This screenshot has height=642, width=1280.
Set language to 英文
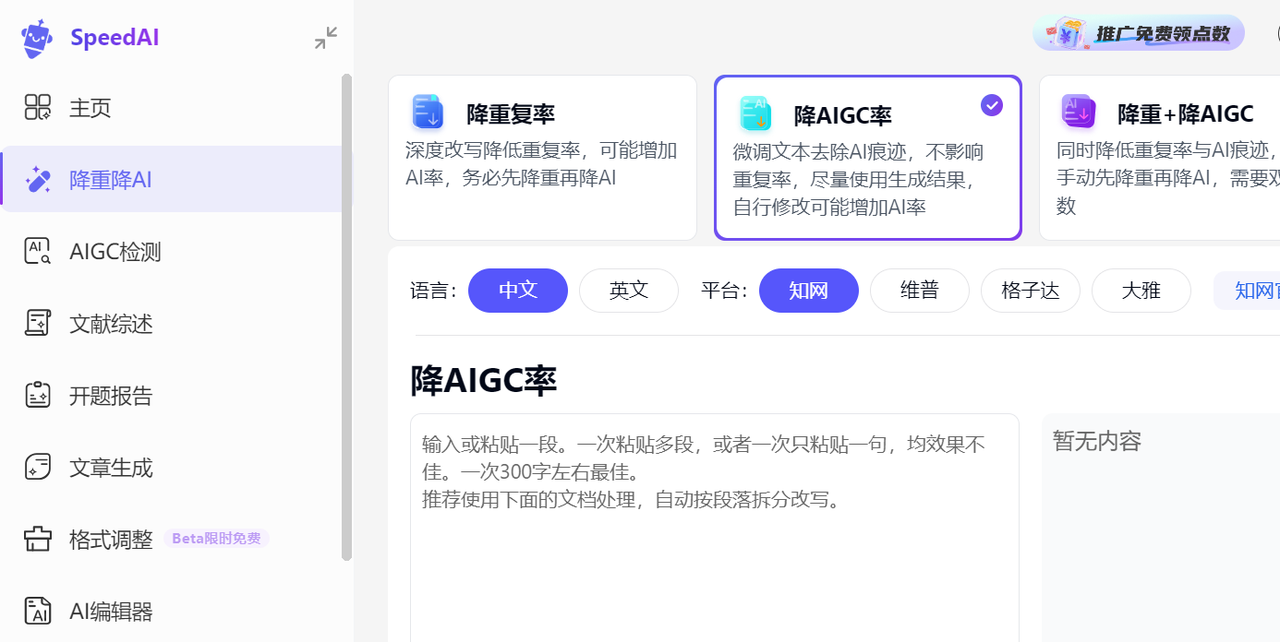pyautogui.click(x=629, y=291)
